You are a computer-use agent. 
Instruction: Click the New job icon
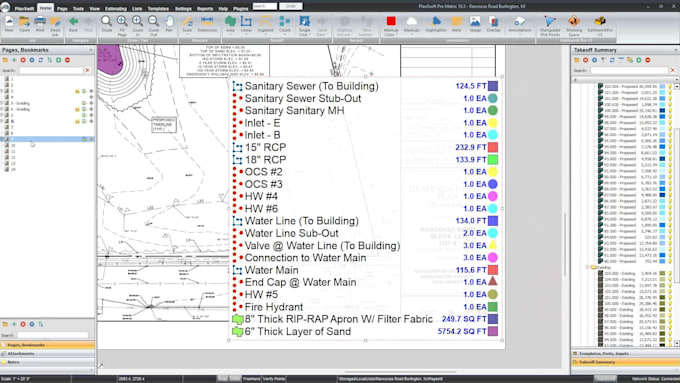9,24
